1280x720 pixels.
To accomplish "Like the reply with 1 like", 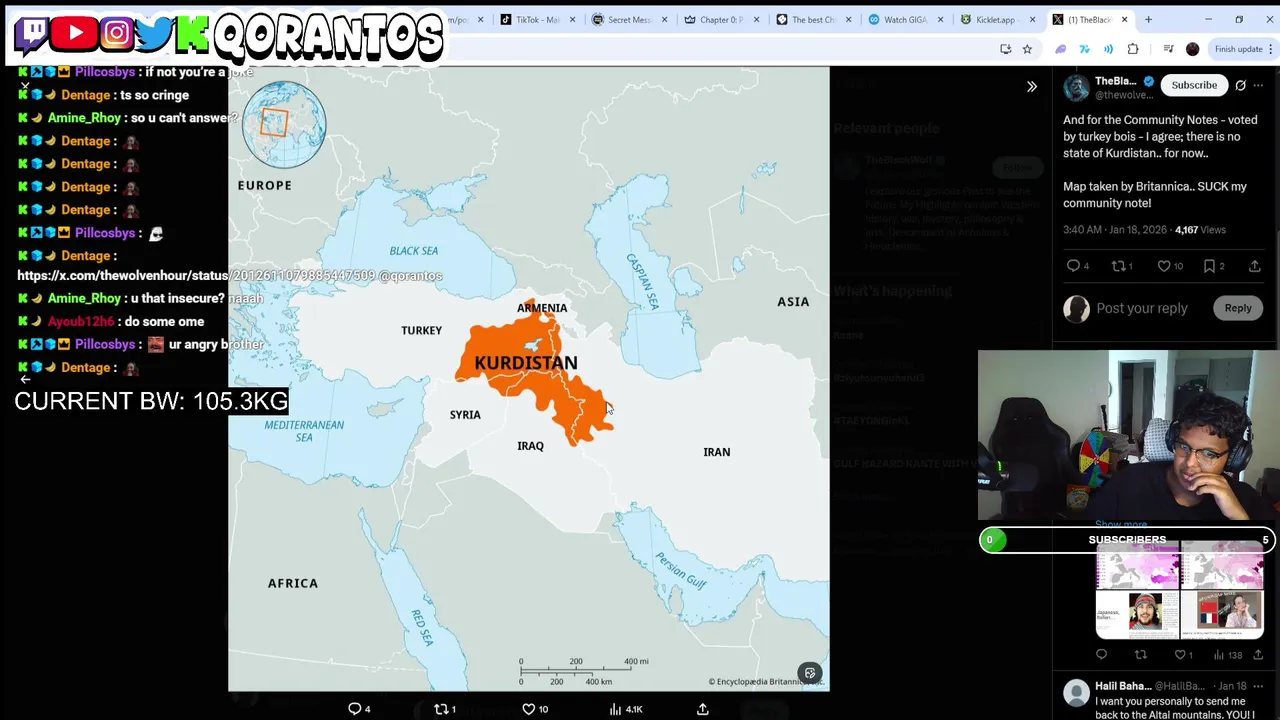I will 1181,655.
